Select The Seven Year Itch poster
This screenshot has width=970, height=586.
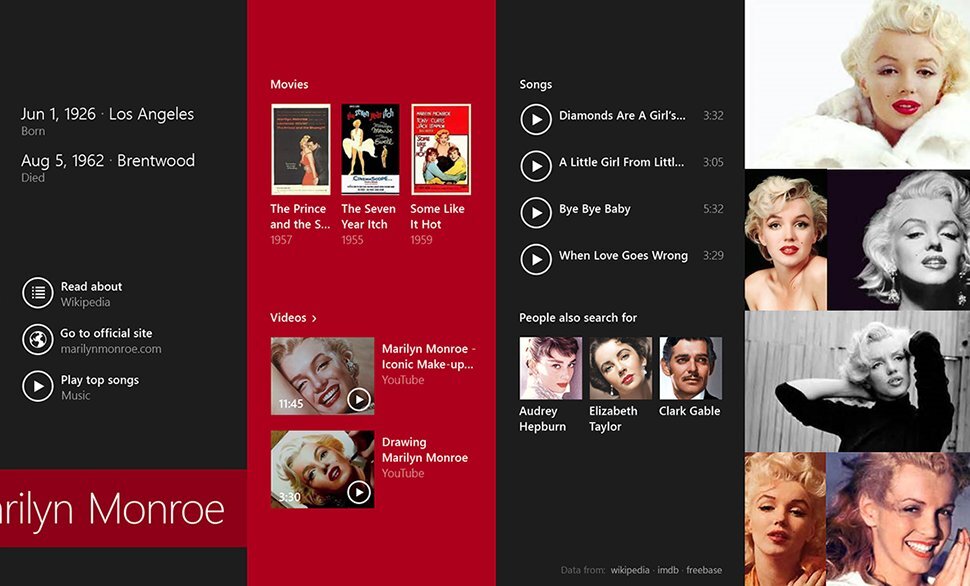pos(368,147)
